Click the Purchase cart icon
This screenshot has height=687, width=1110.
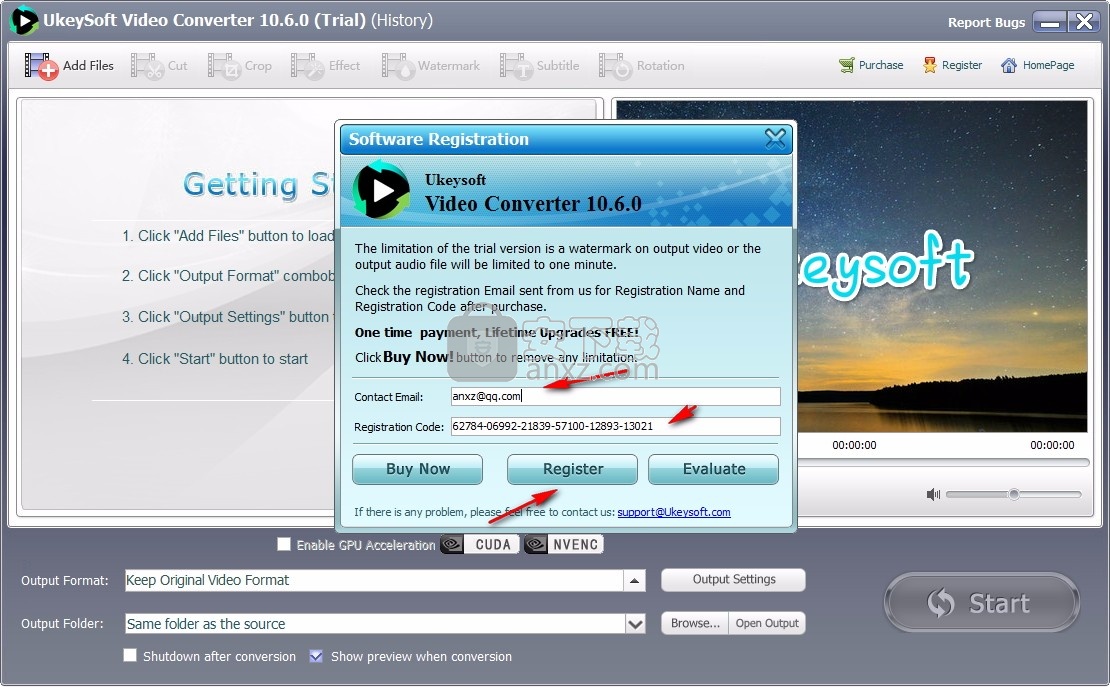[847, 65]
